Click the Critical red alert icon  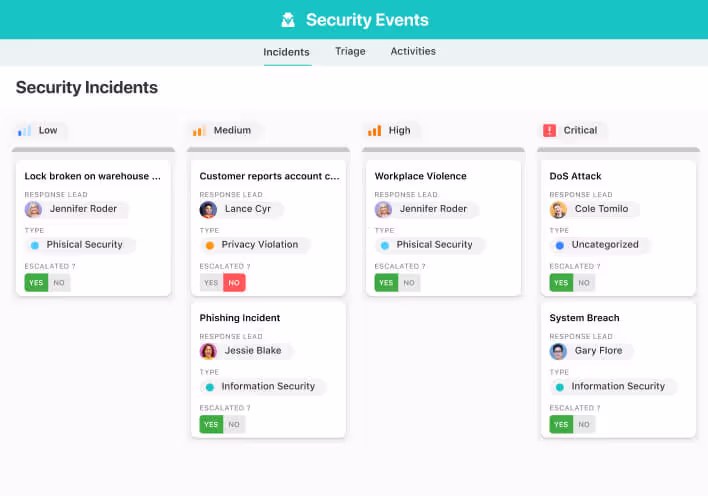pyautogui.click(x=549, y=130)
